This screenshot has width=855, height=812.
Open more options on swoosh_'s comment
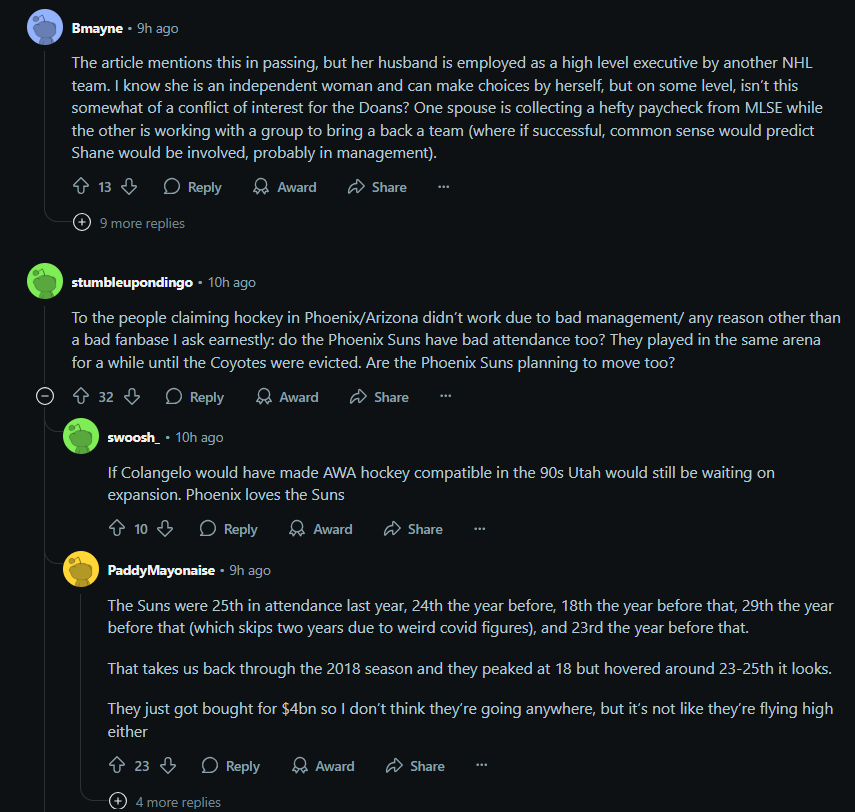click(x=480, y=529)
